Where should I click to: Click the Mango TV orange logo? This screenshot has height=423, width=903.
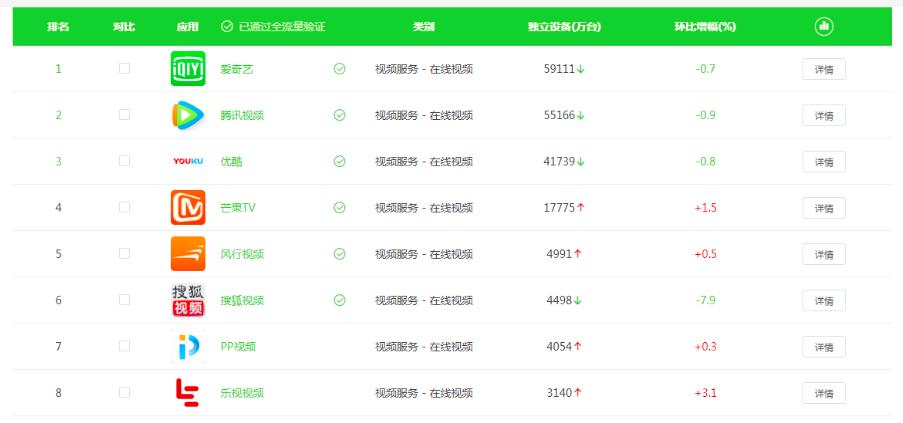(x=188, y=207)
